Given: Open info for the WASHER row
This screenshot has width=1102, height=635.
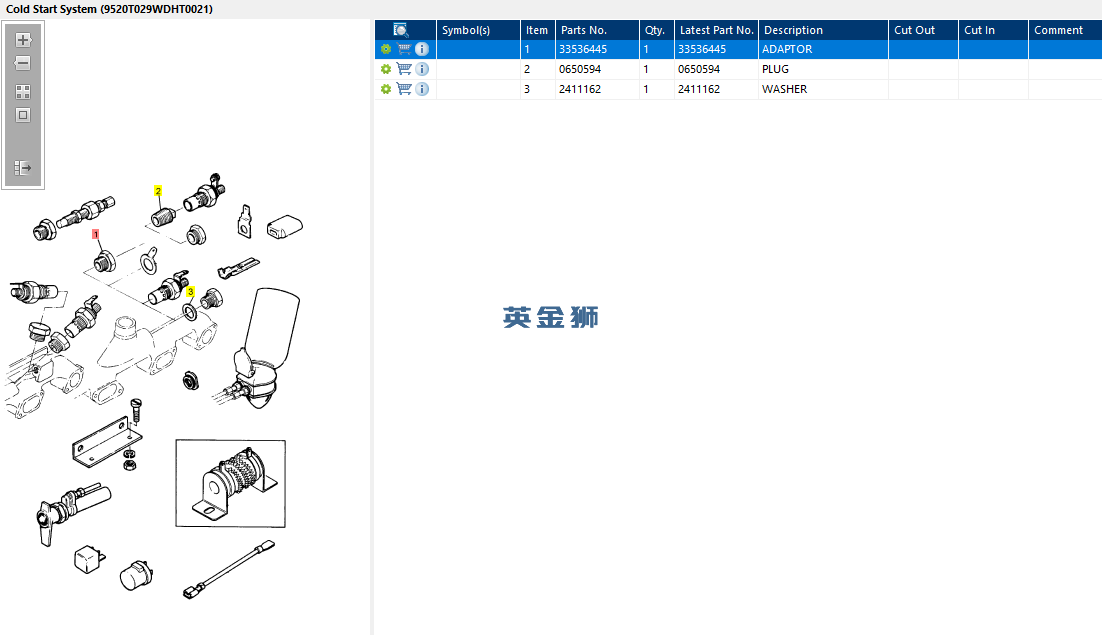Looking at the screenshot, I should [422, 89].
